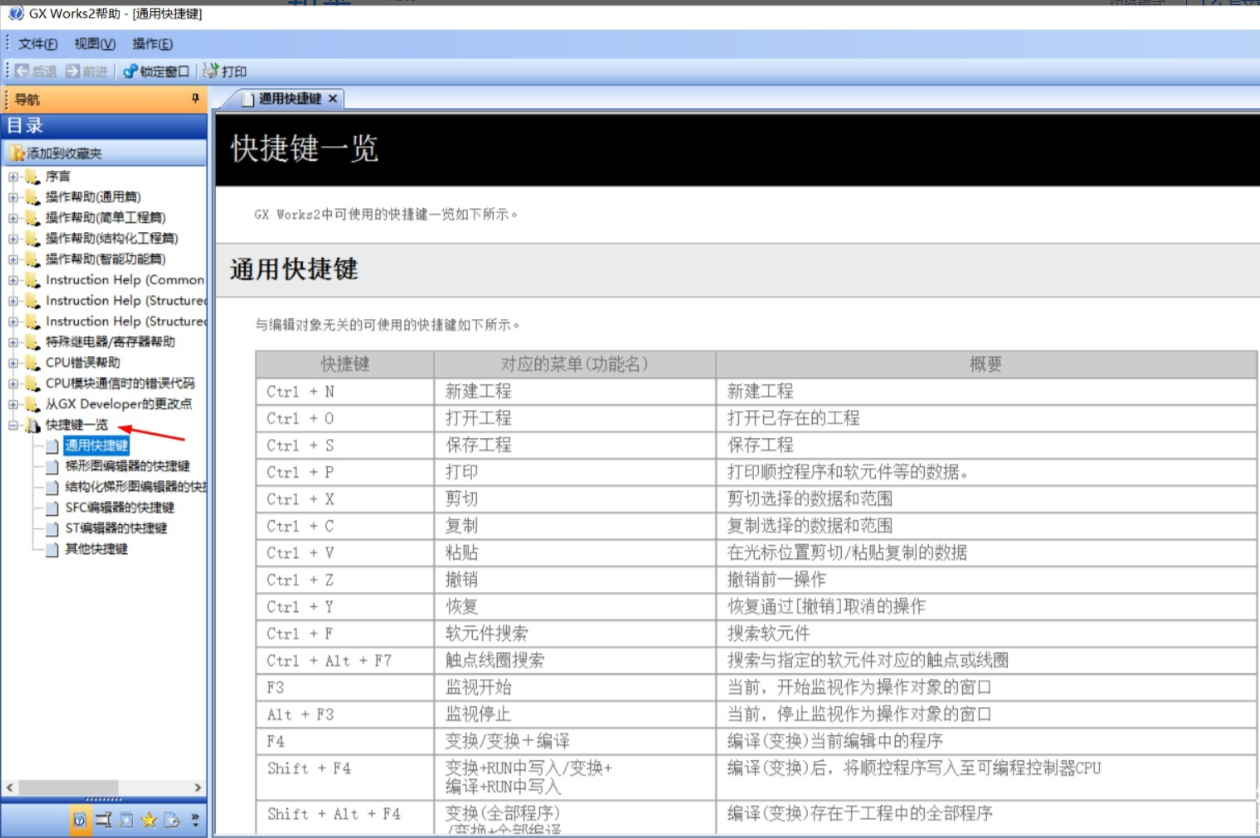Viewport: 1260px width, 838px height.
Task: Click the Index icon in bottom navigation strip
Action: tap(103, 820)
